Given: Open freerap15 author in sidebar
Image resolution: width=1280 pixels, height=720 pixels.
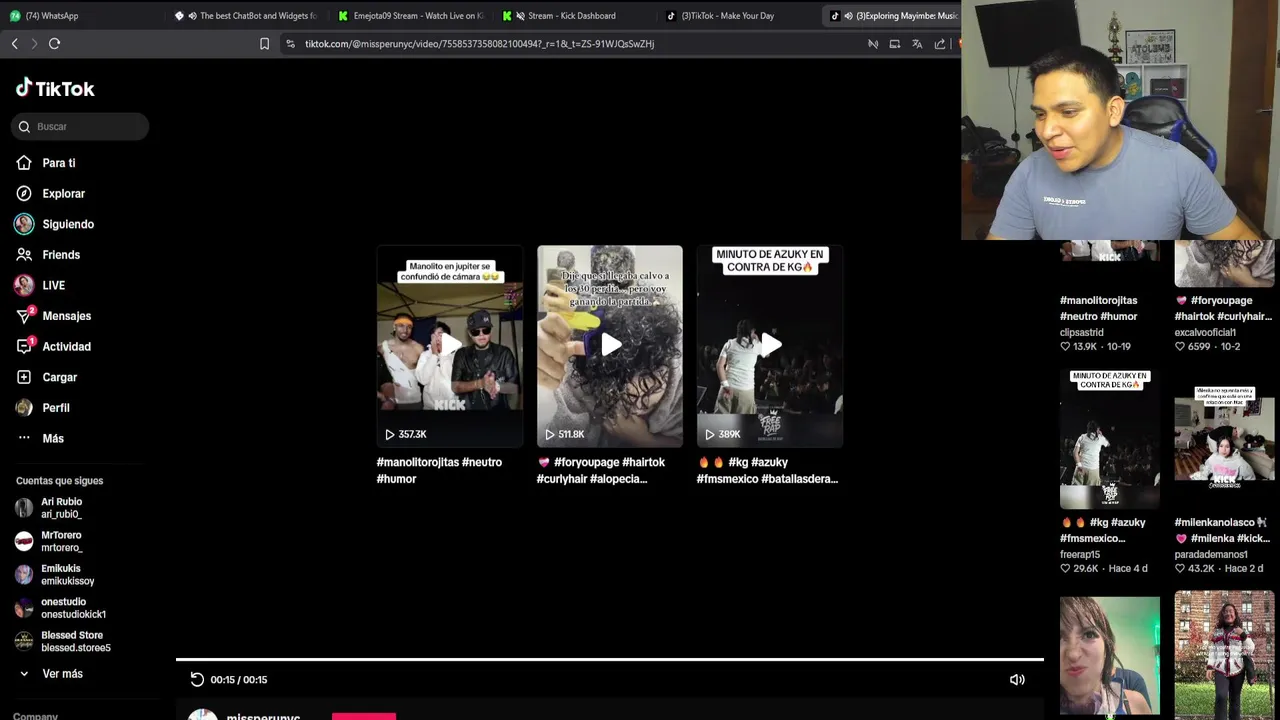Looking at the screenshot, I should coord(1080,554).
